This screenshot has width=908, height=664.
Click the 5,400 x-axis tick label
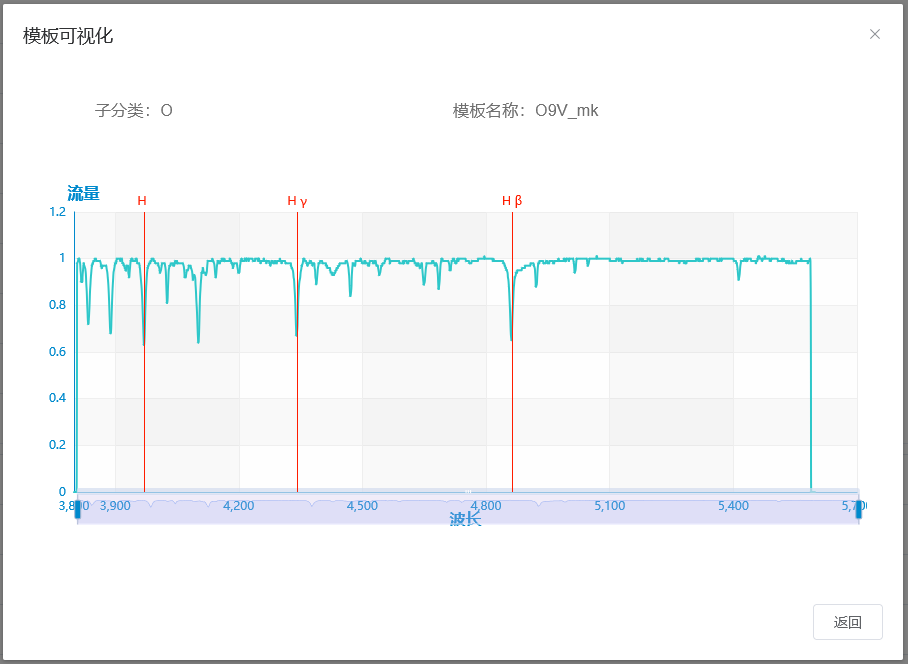click(x=733, y=506)
